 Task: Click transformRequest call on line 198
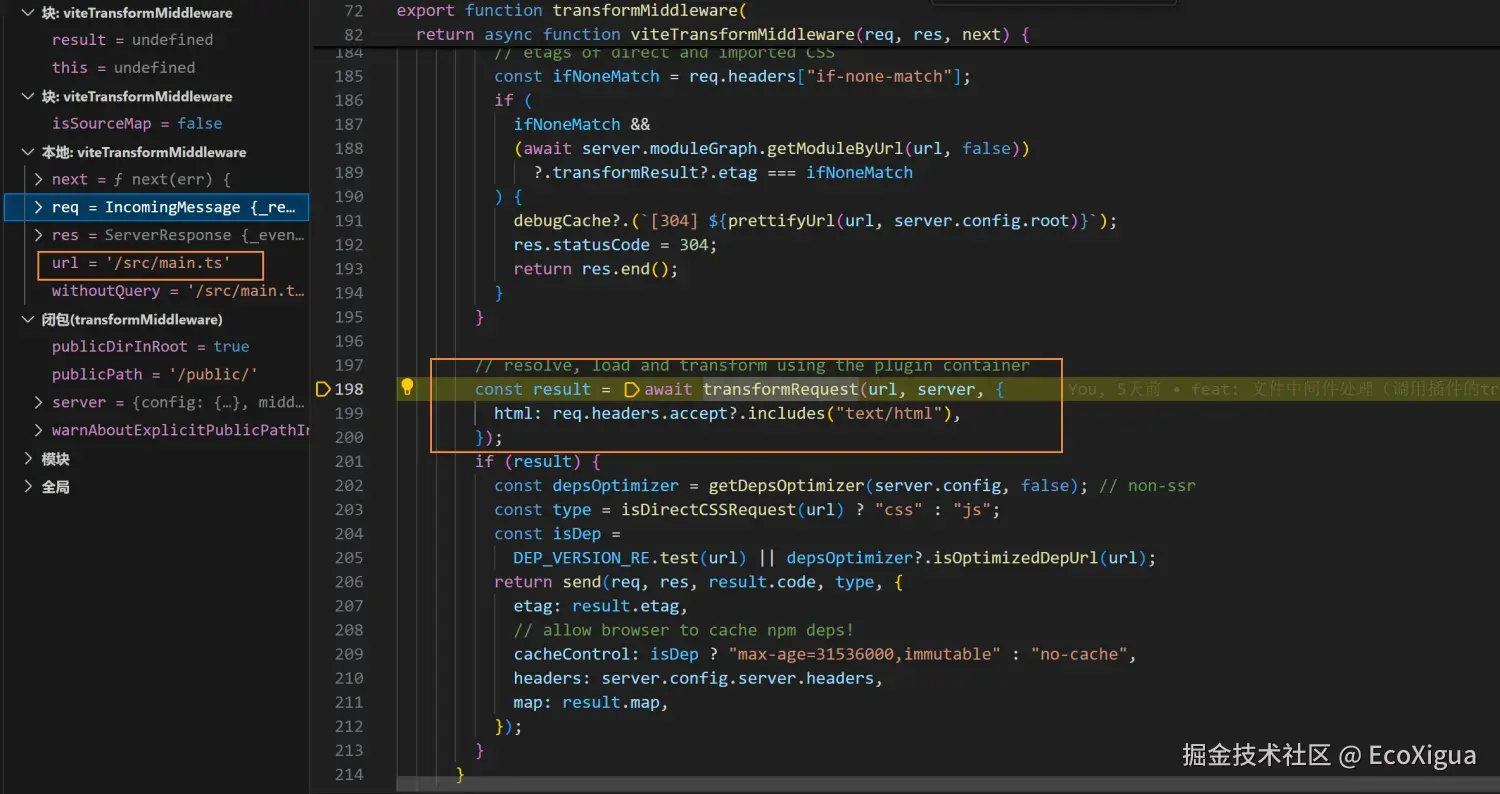tap(780, 389)
